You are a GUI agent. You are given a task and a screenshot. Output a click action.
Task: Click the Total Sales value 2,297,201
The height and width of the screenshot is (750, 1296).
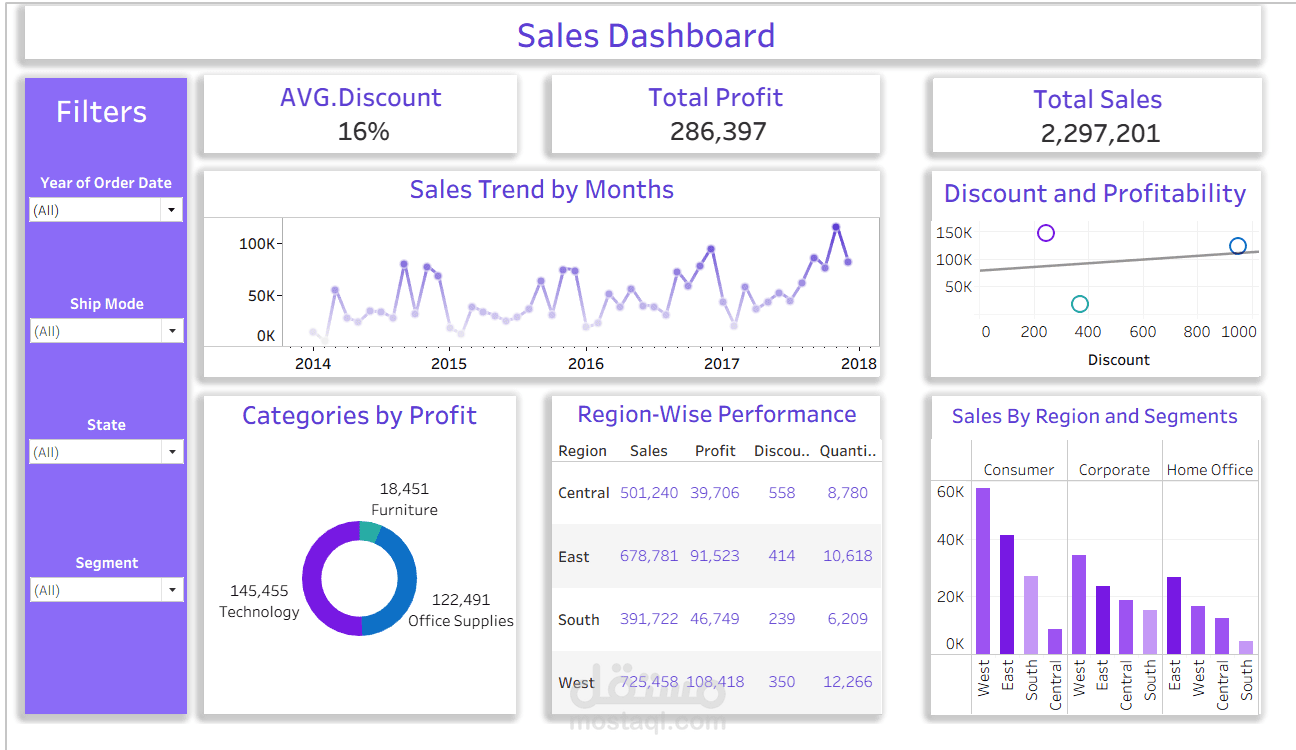(x=1100, y=133)
